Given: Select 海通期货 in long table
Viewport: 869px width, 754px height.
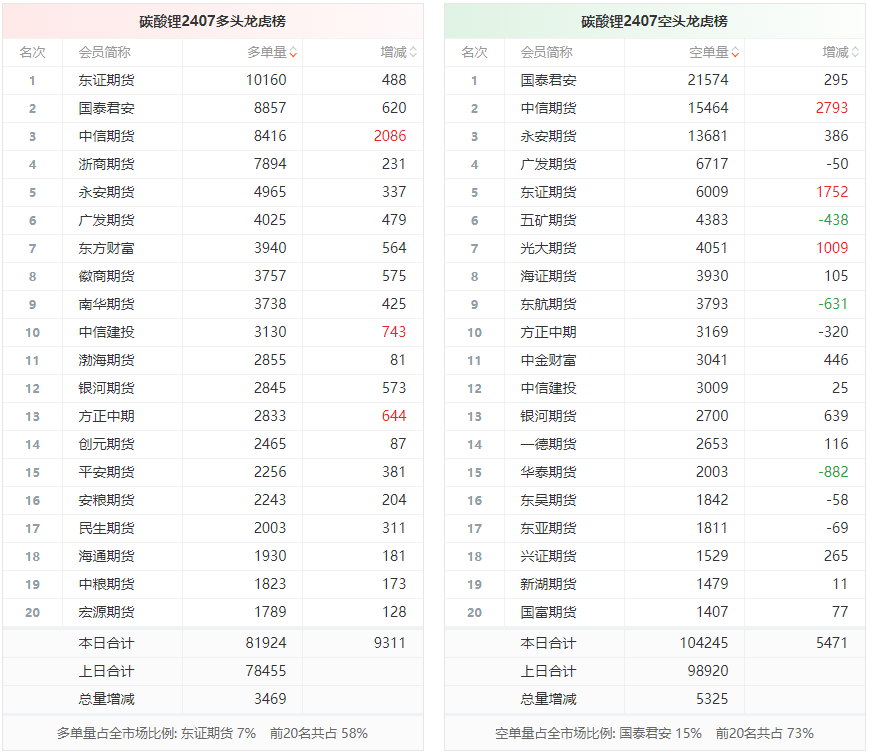Looking at the screenshot, I should [106, 556].
